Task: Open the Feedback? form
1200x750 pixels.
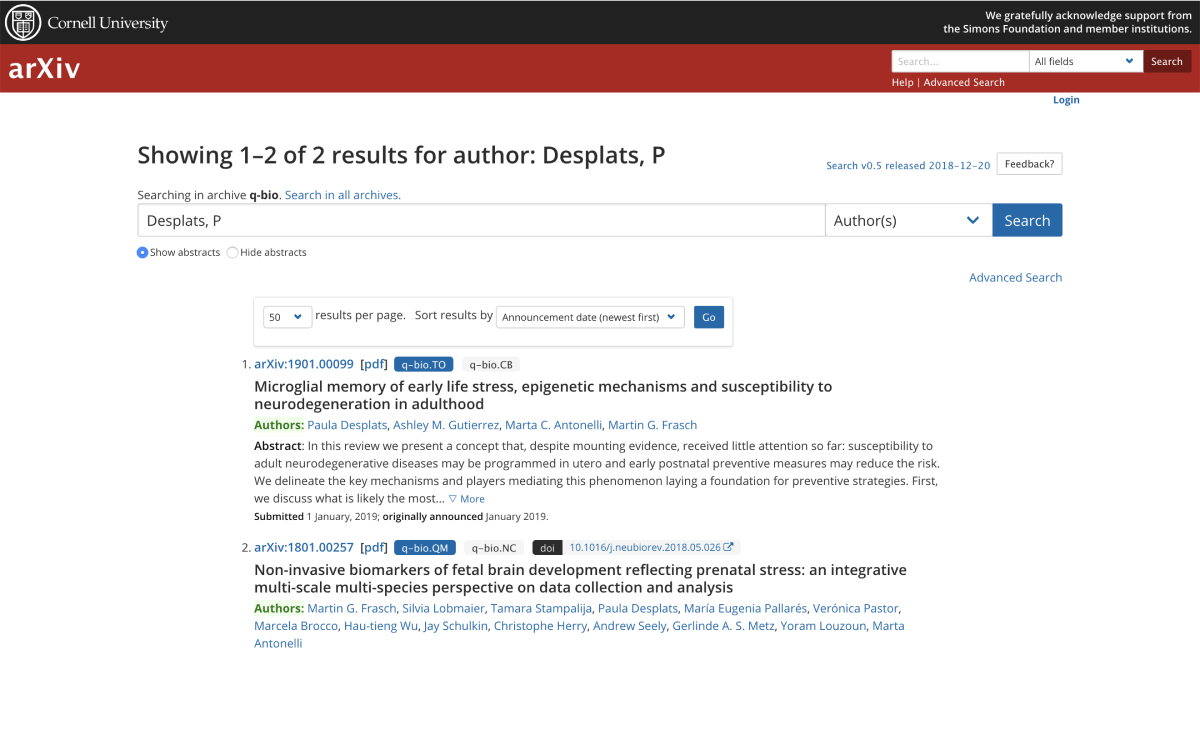Action: (1029, 163)
